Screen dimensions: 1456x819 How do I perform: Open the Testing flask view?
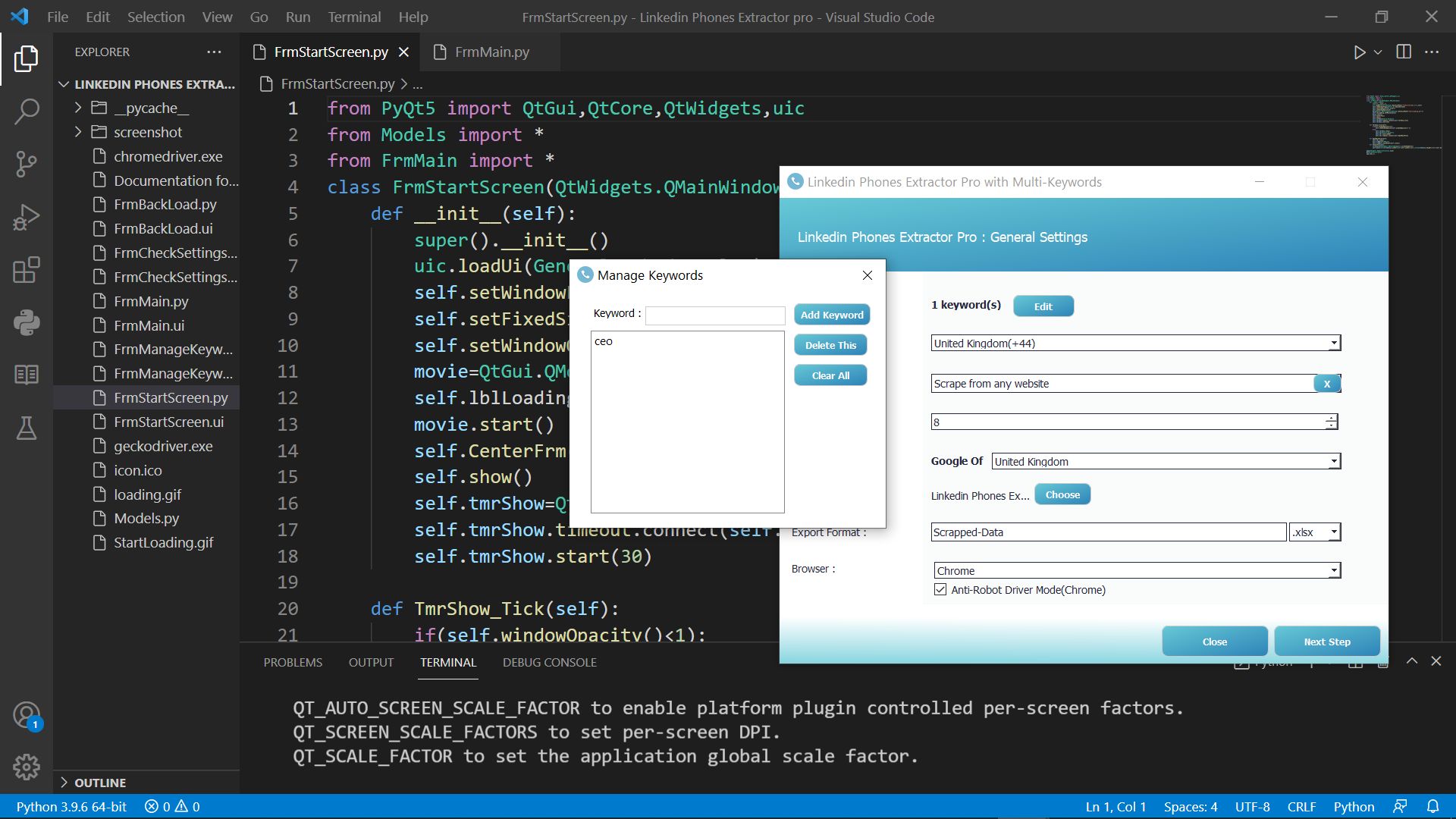click(27, 428)
